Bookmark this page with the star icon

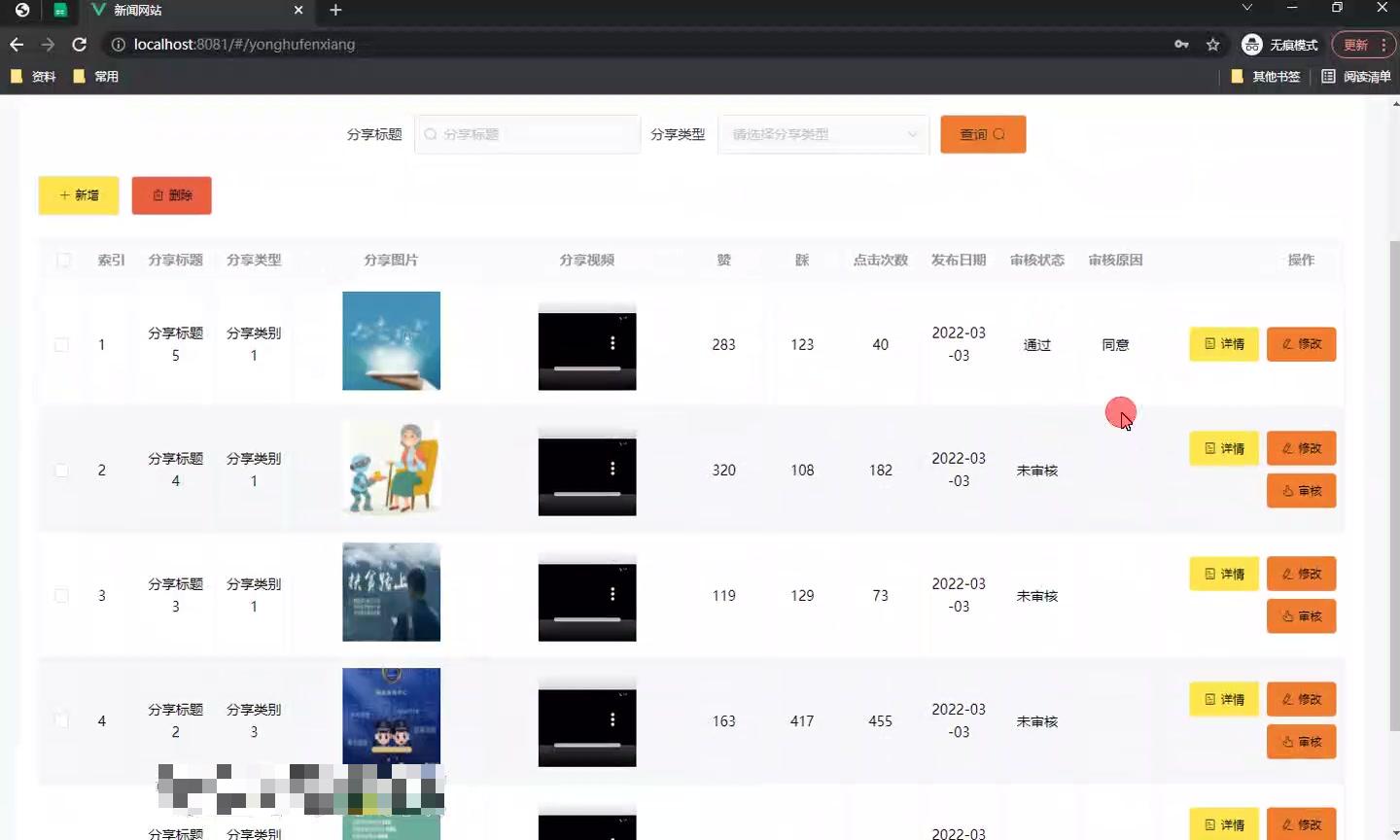coord(1212,45)
